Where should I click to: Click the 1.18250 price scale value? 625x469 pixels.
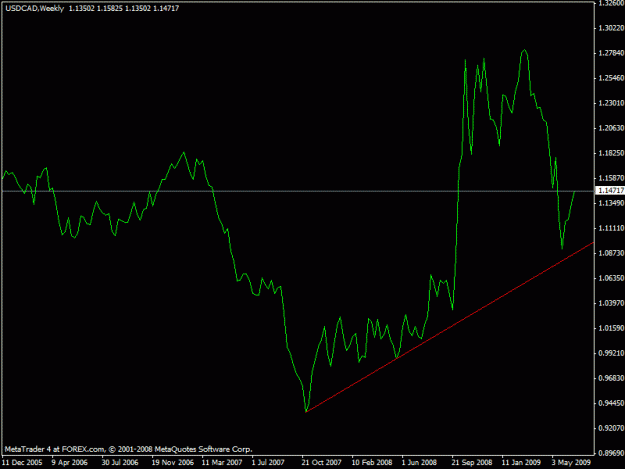tap(611, 153)
